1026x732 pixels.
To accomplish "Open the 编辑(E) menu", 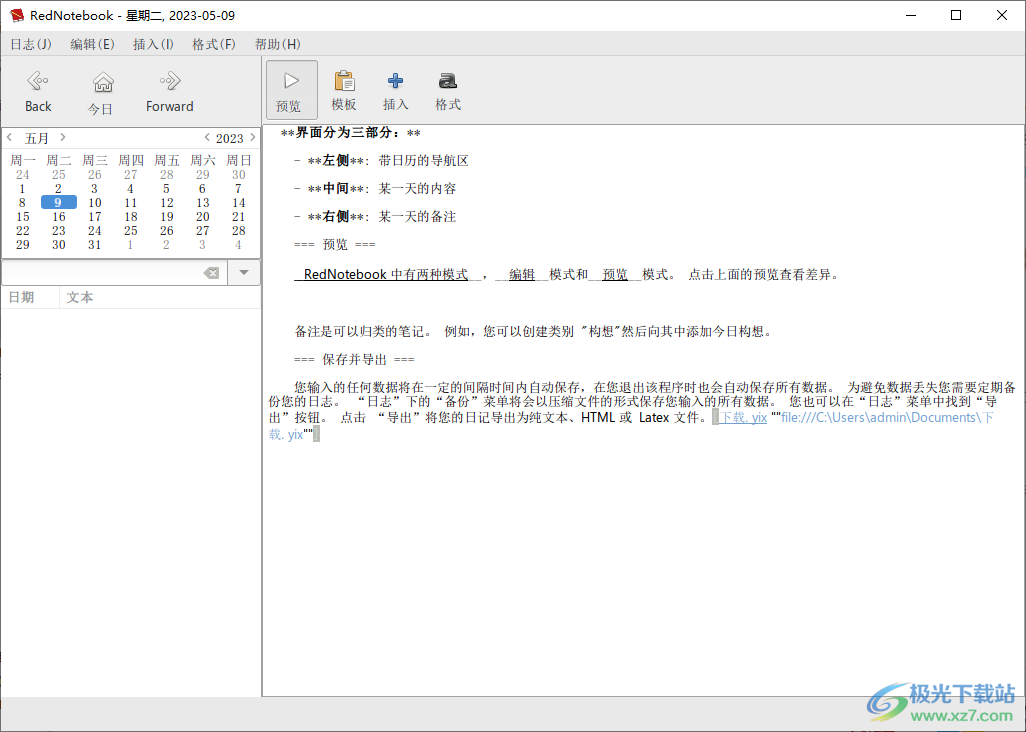I will (92, 44).
